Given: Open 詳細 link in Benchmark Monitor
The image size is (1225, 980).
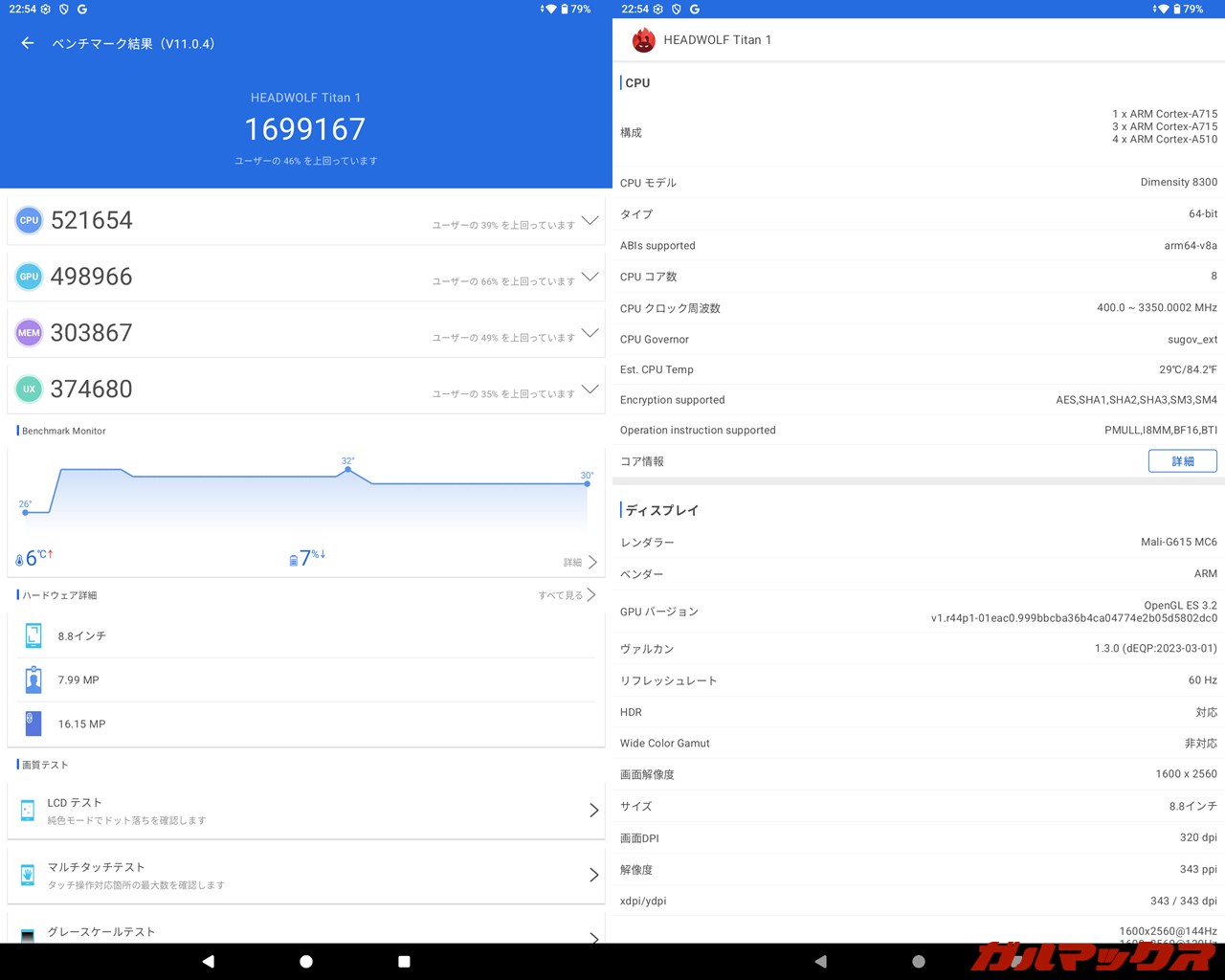Looking at the screenshot, I should (579, 562).
